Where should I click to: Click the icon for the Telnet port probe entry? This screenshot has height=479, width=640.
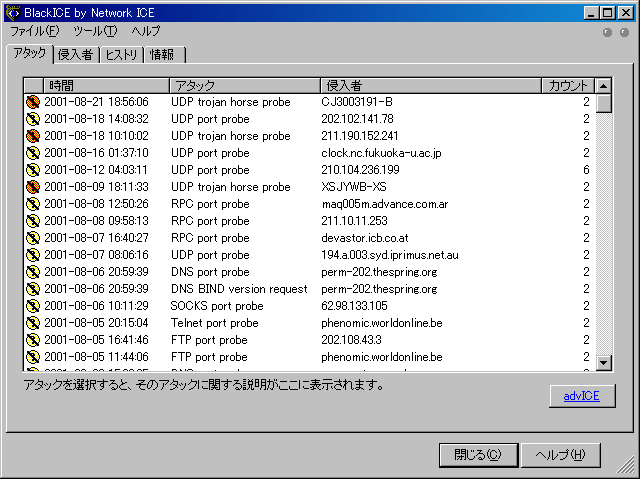tap(33, 323)
